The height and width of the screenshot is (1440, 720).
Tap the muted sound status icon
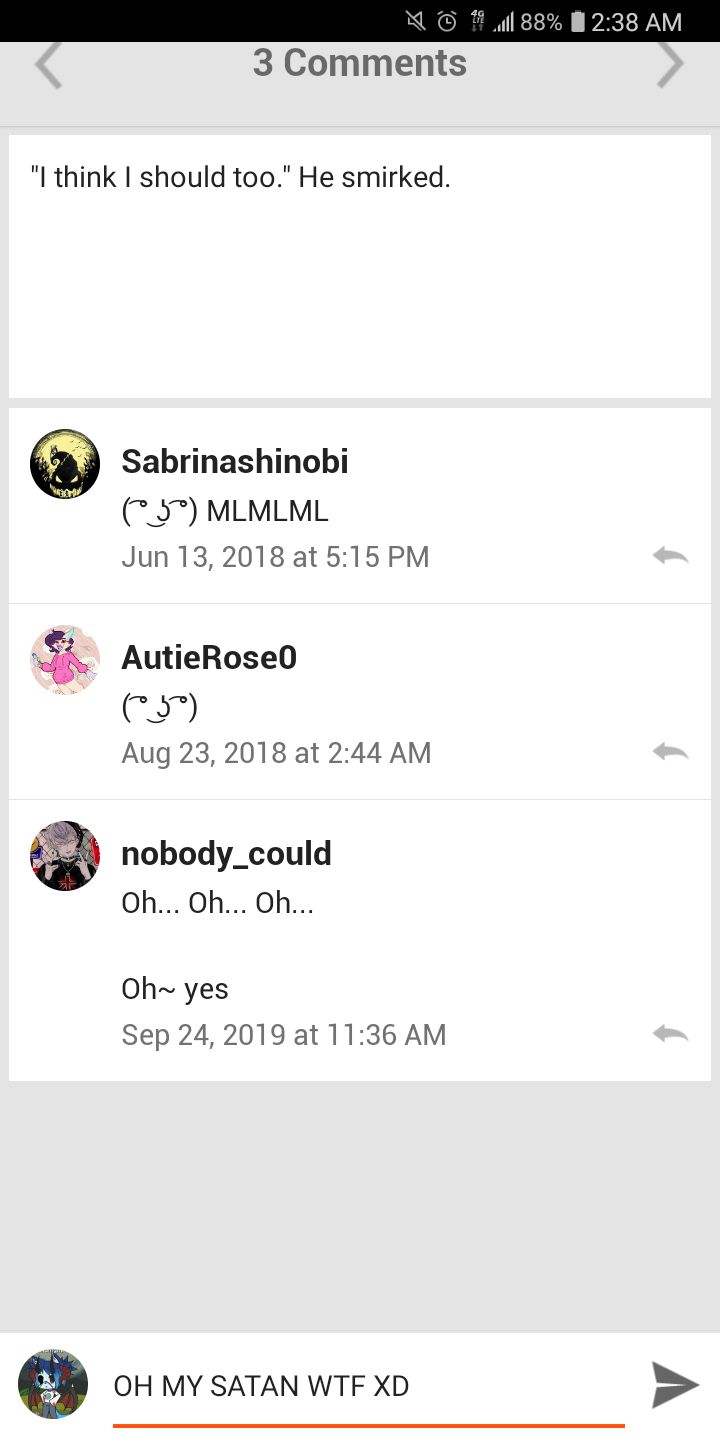[415, 21]
